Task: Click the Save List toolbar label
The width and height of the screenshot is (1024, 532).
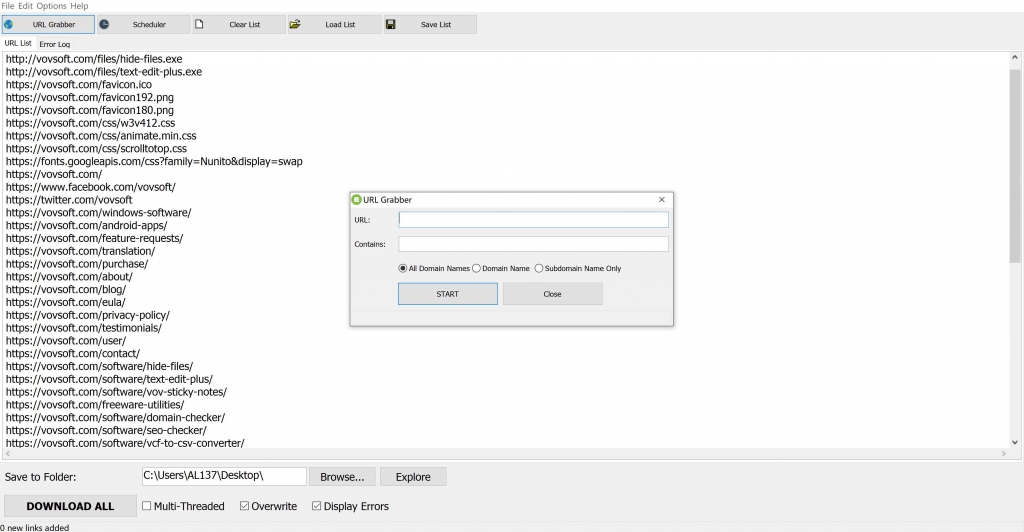Action: coord(436,25)
